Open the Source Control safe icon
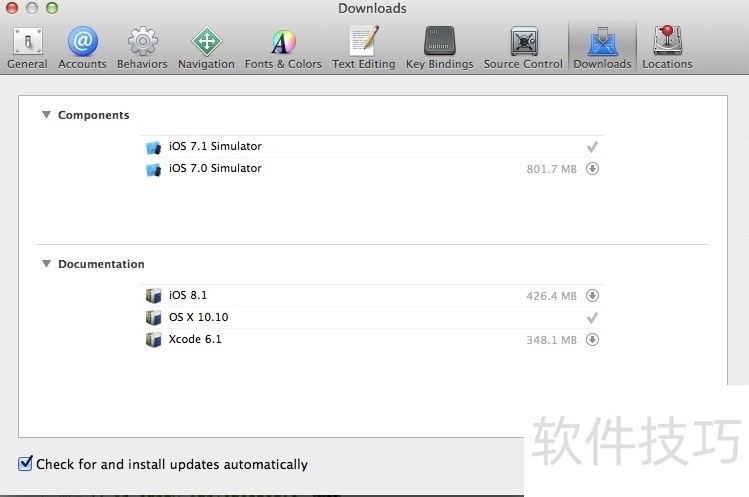749x497 pixels. 524,41
